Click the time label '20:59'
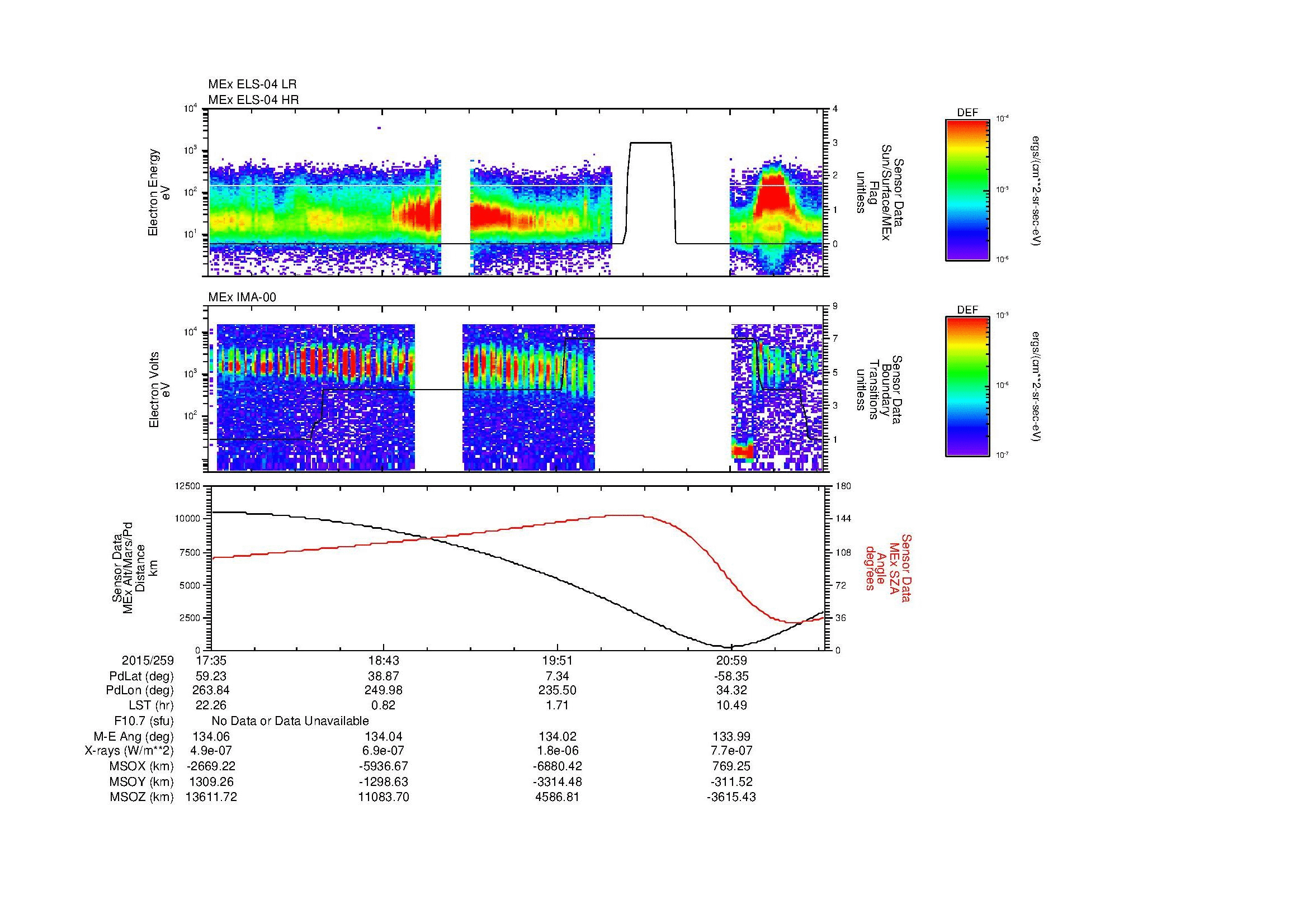Image resolution: width=1308 pixels, height=924 pixels. coord(731,660)
